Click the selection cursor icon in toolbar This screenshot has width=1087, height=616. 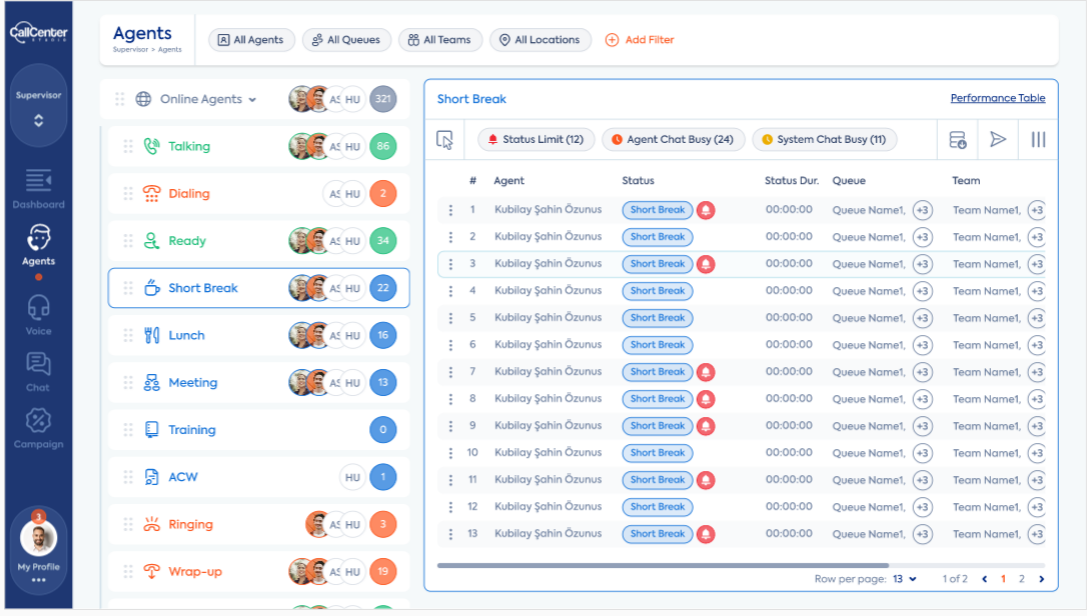[445, 140]
